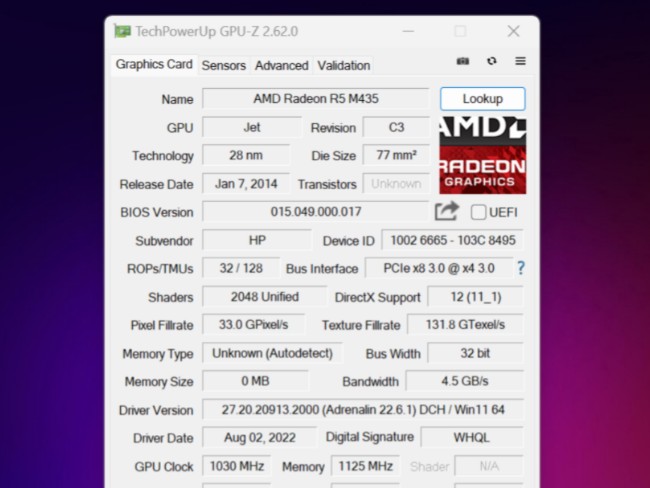Minimize the GPU-Z window
Image resolution: width=650 pixels, height=488 pixels.
click(408, 31)
